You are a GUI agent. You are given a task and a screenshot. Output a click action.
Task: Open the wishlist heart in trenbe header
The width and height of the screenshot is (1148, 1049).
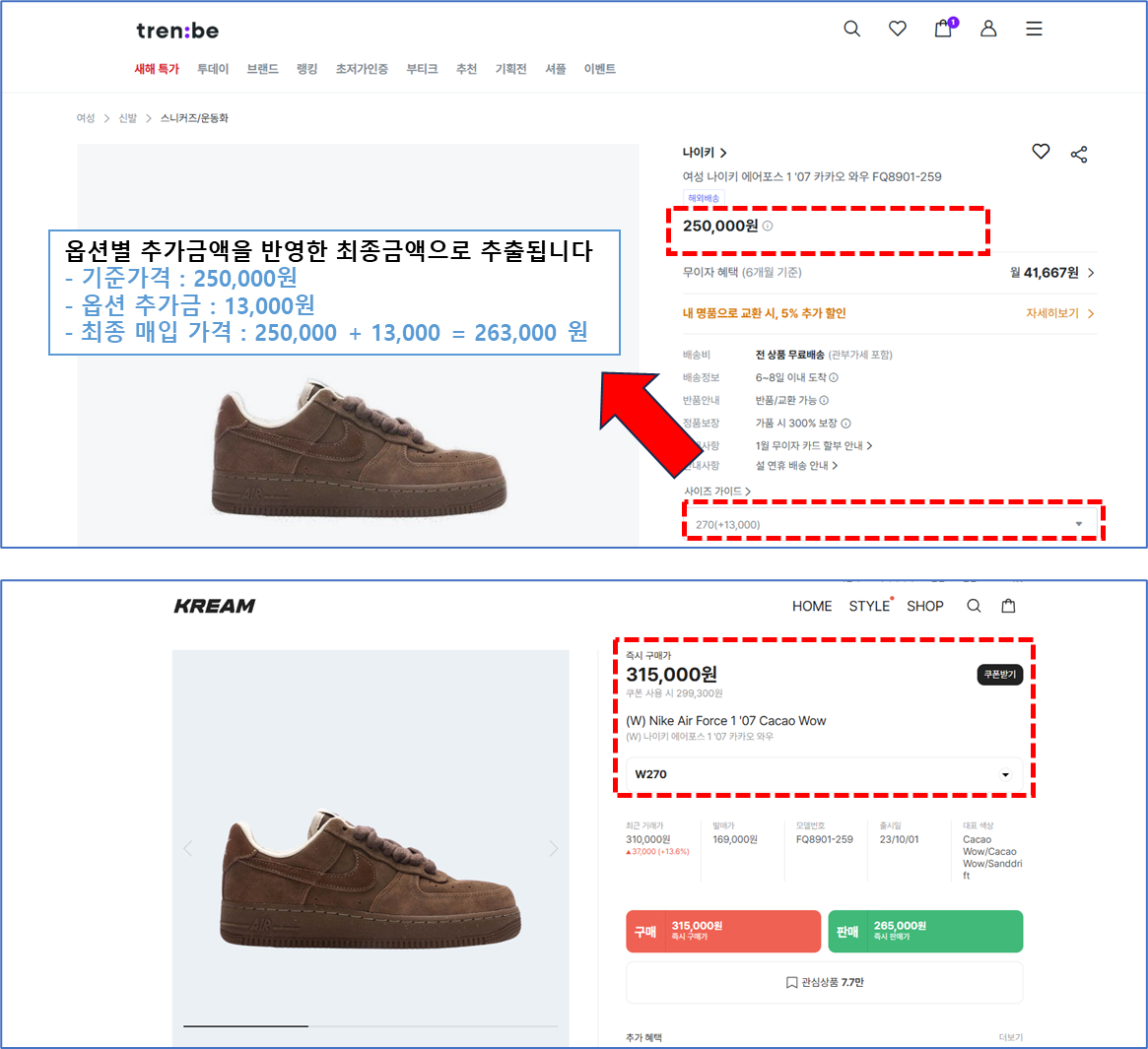coord(897,29)
